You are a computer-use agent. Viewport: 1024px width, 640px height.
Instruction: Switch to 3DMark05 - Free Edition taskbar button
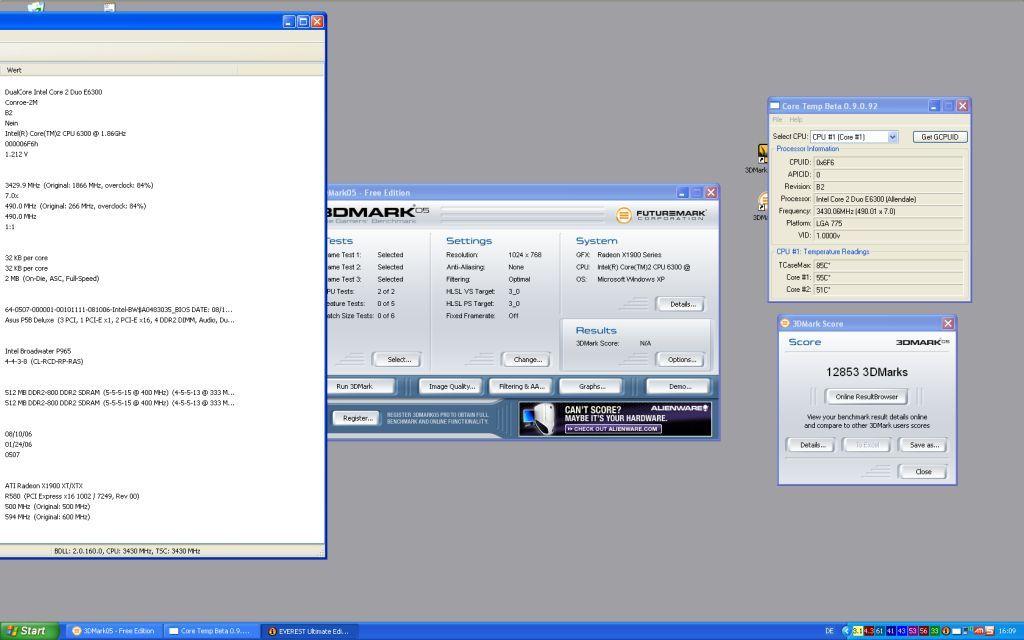(113, 631)
